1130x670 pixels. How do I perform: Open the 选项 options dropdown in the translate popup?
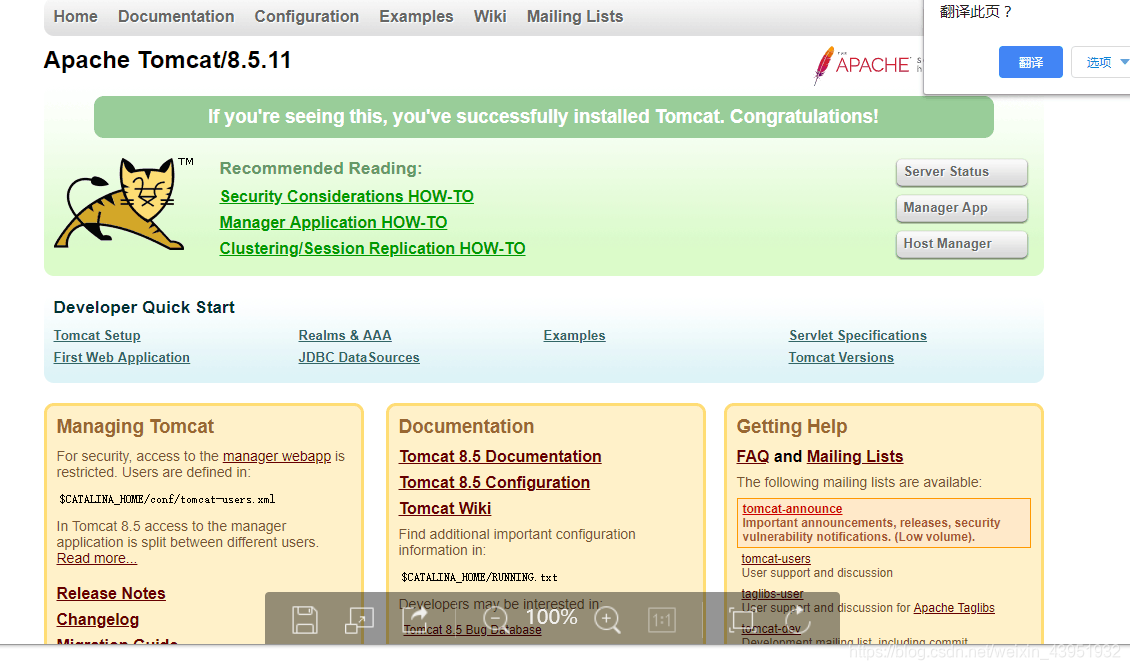pos(1102,62)
